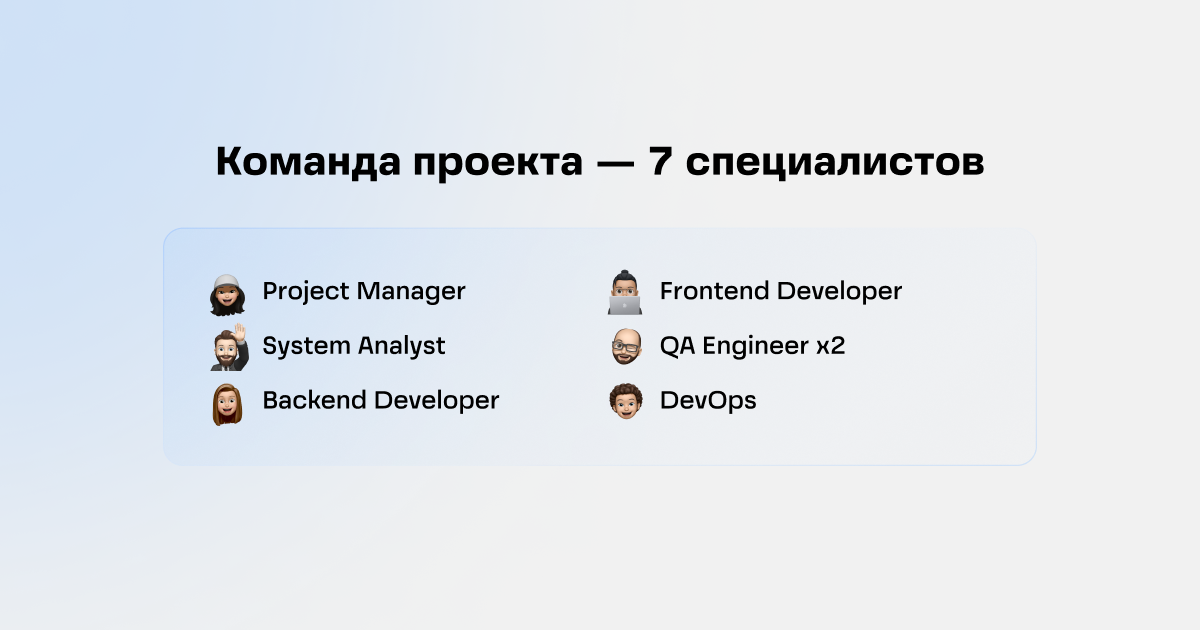1200x630 pixels.
Task: Select the "Frontend Developer" text
Action: click(781, 292)
